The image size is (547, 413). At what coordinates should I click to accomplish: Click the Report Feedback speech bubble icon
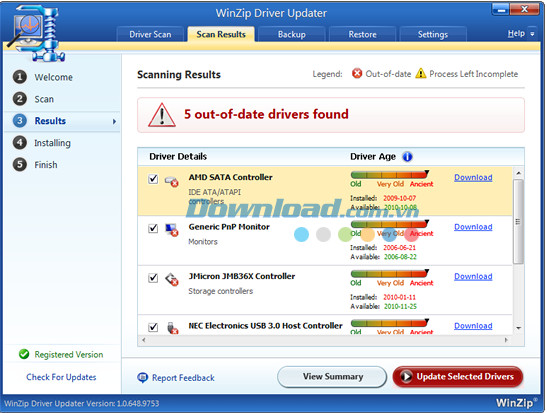[142, 377]
